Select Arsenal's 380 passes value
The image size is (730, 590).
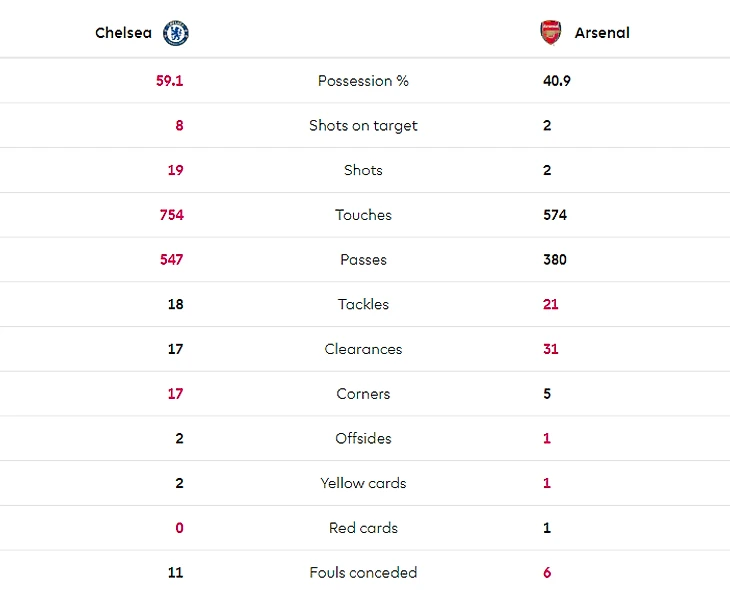click(555, 260)
